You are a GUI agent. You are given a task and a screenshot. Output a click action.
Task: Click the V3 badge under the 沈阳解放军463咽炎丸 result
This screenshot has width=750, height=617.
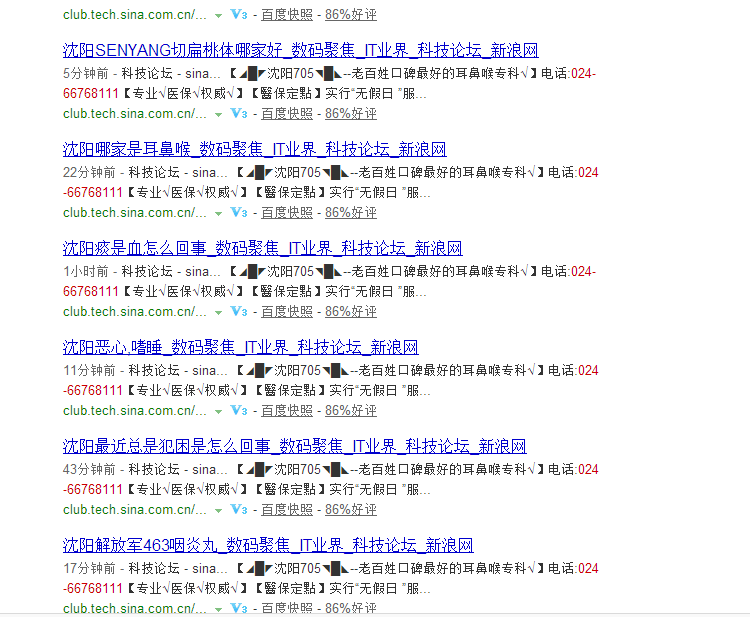239,608
